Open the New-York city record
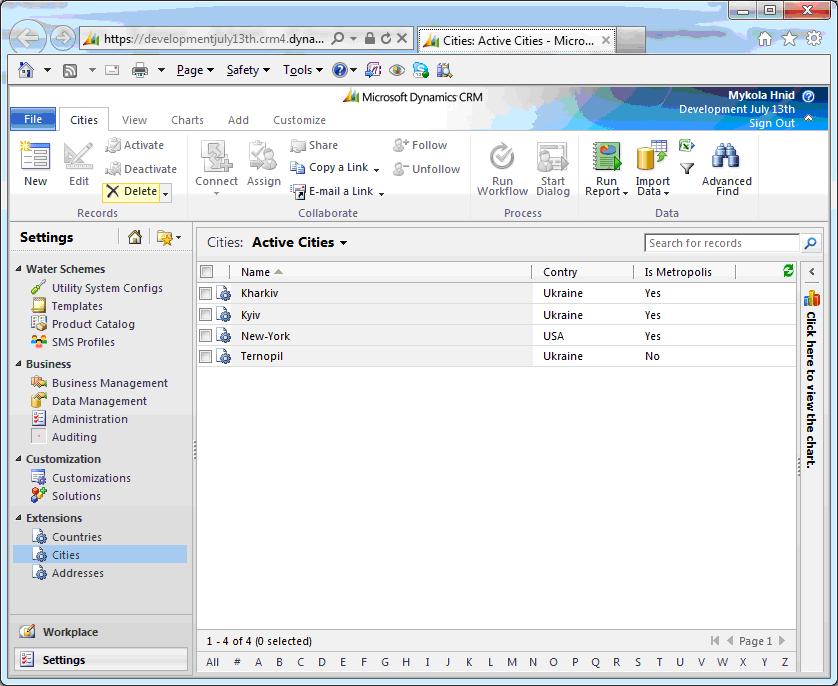Viewport: 838px width, 686px height. (x=265, y=336)
